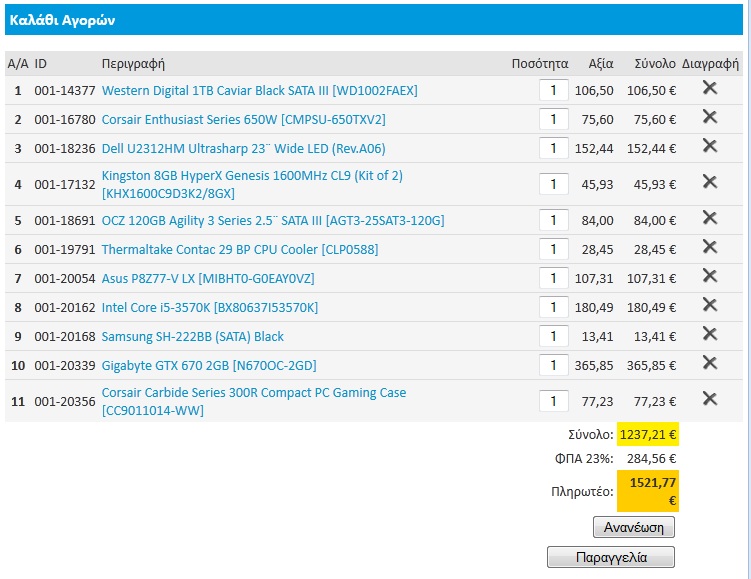Screen dimensions: 751x579
Task: Edit quantity field for Asus P8Z77-V row
Action: pyautogui.click(x=554, y=278)
